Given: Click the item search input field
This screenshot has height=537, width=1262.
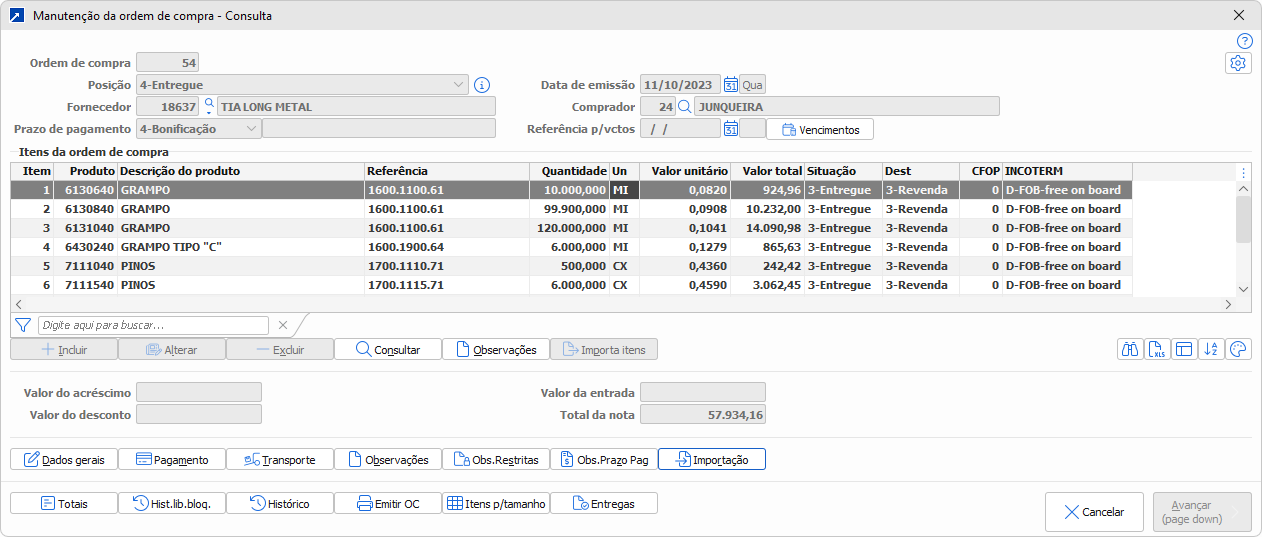Looking at the screenshot, I should 153,325.
